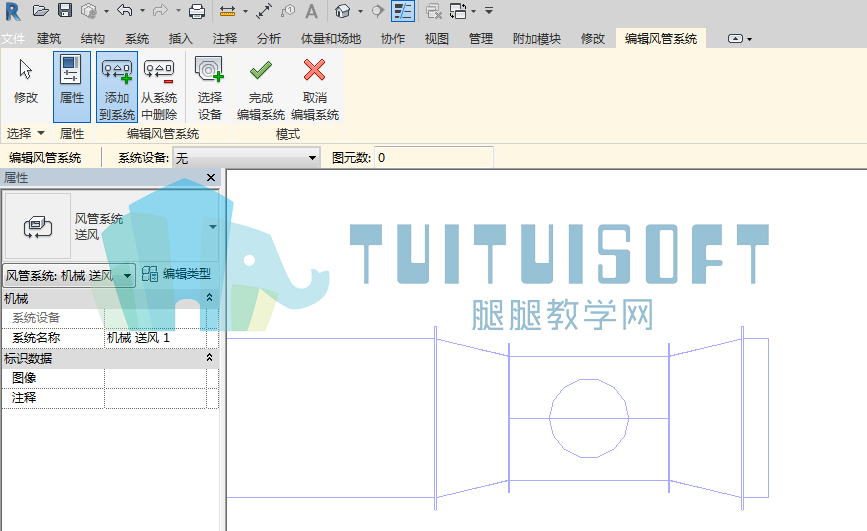
Task: Click the Redo arrow in quick access toolbar
Action: click(x=160, y=11)
